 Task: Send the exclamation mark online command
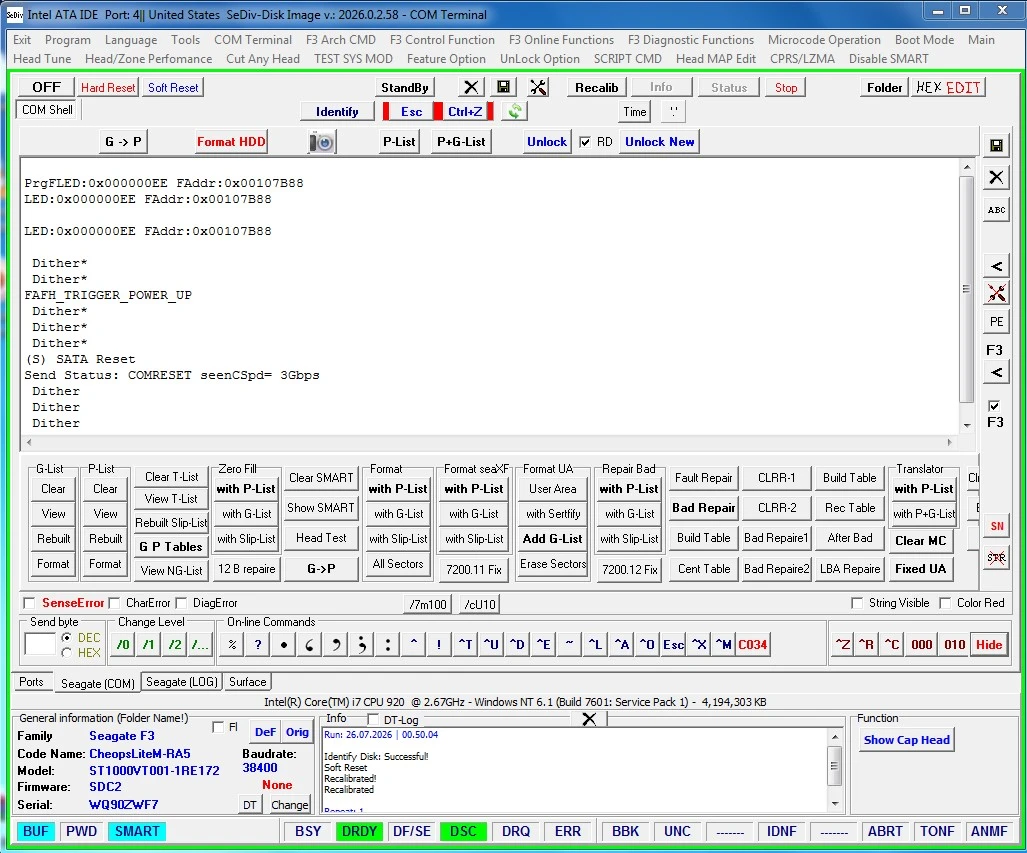click(x=439, y=645)
